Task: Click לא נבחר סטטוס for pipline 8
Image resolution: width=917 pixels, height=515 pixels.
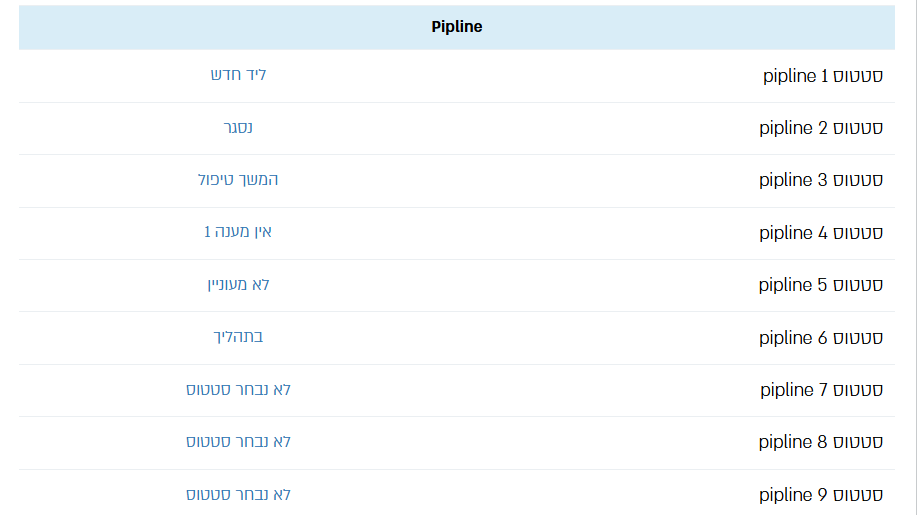Action: [x=238, y=441]
